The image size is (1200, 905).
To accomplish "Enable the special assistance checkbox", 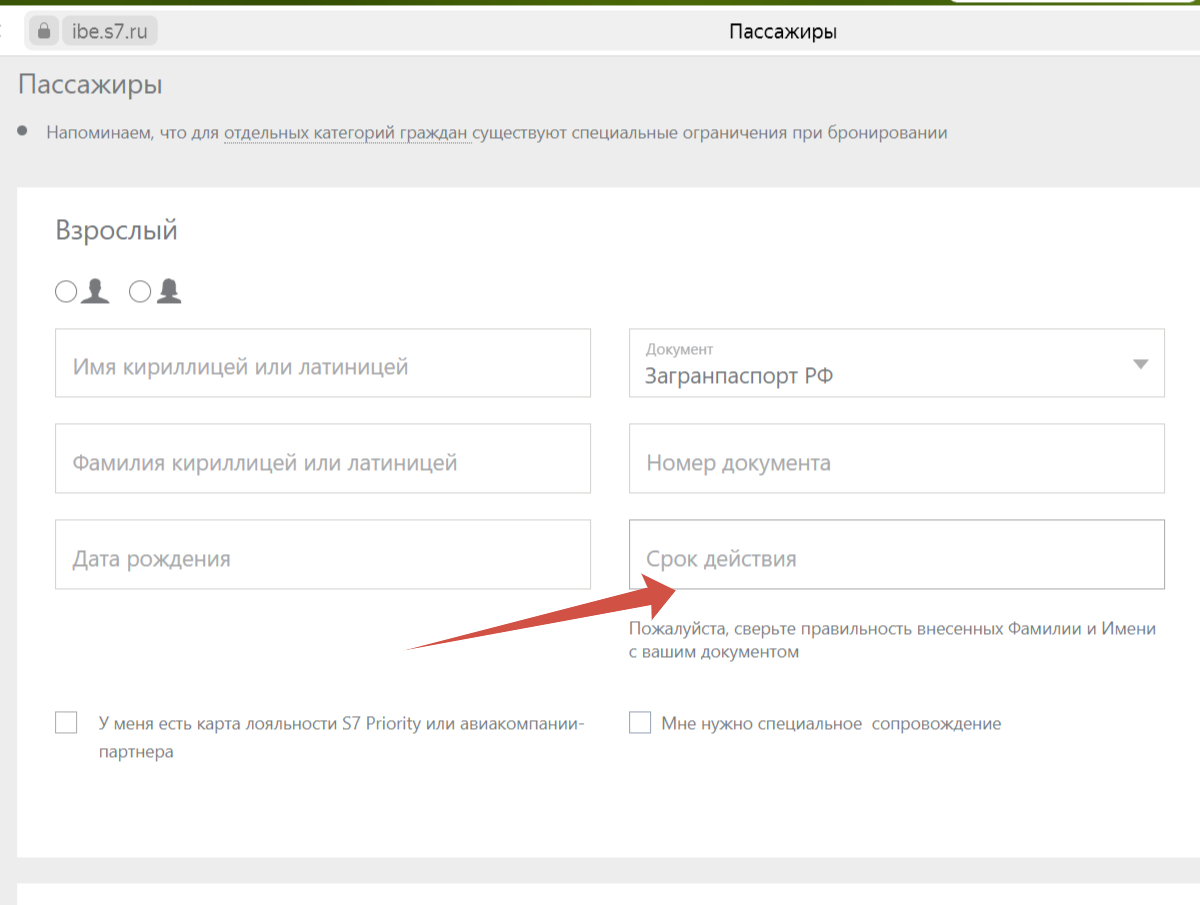I will click(x=640, y=723).
